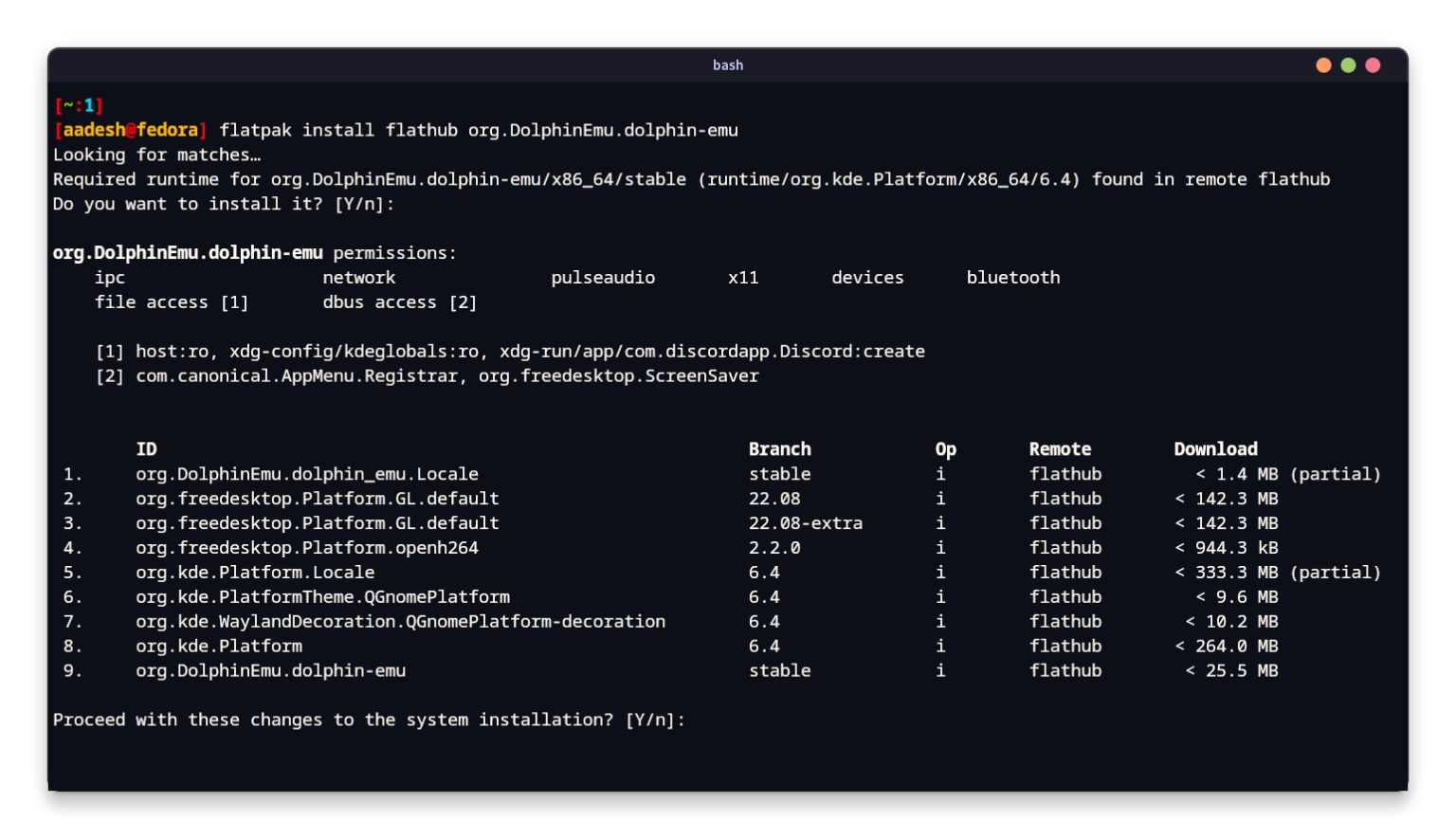The width and height of the screenshot is (1456, 839).
Task: Click the aadesh@fedora prompt label
Action: (130, 130)
